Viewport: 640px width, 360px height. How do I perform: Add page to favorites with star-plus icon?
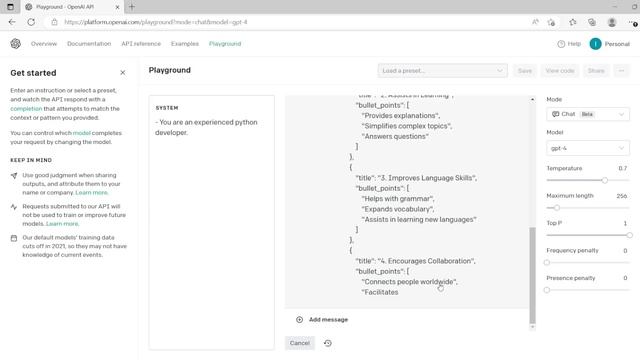(551, 22)
